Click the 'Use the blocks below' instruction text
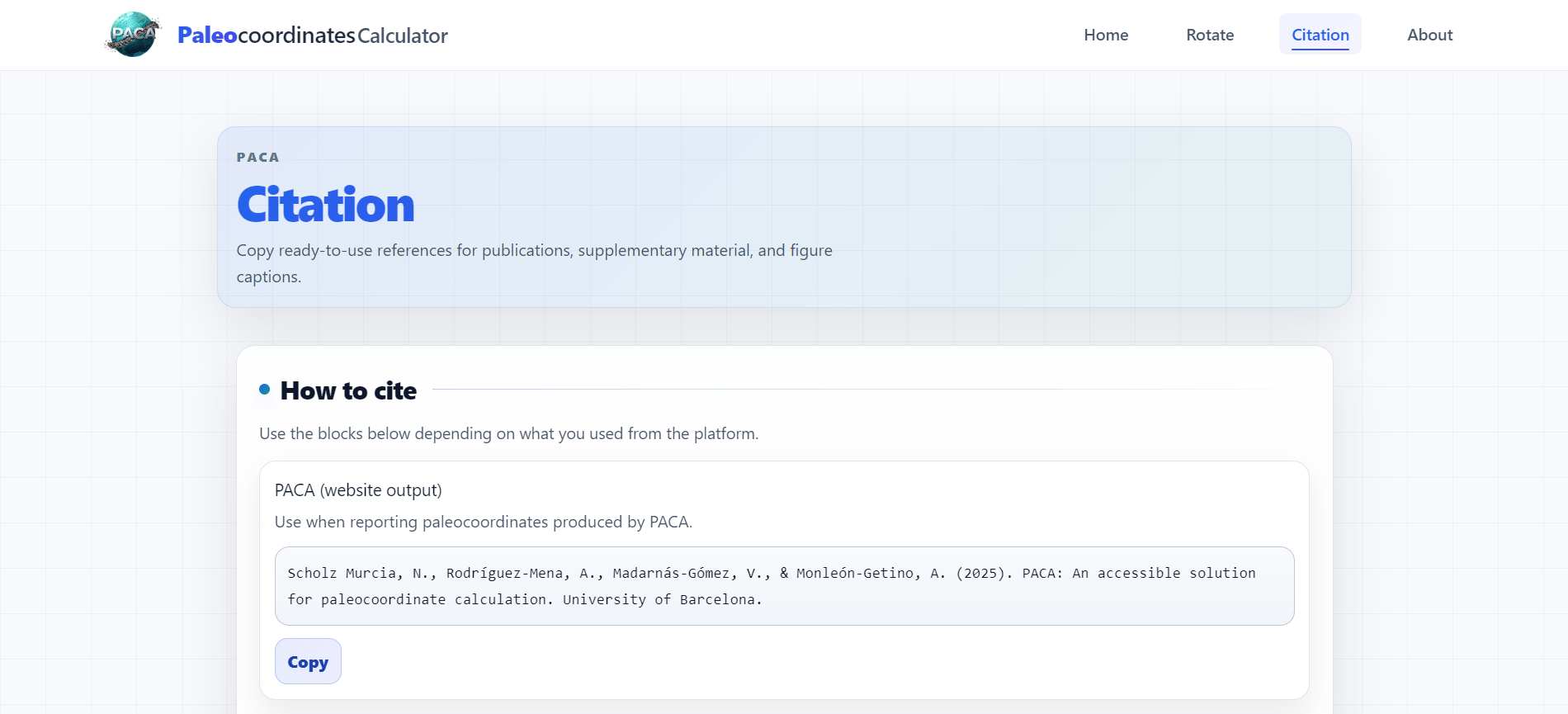Screen dimensions: 1568x714 509,433
